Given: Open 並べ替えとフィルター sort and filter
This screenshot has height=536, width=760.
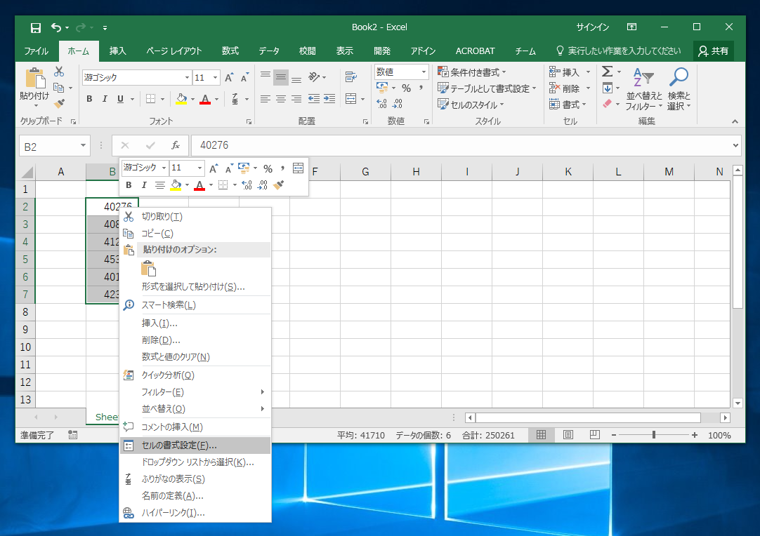Looking at the screenshot, I should click(x=643, y=89).
